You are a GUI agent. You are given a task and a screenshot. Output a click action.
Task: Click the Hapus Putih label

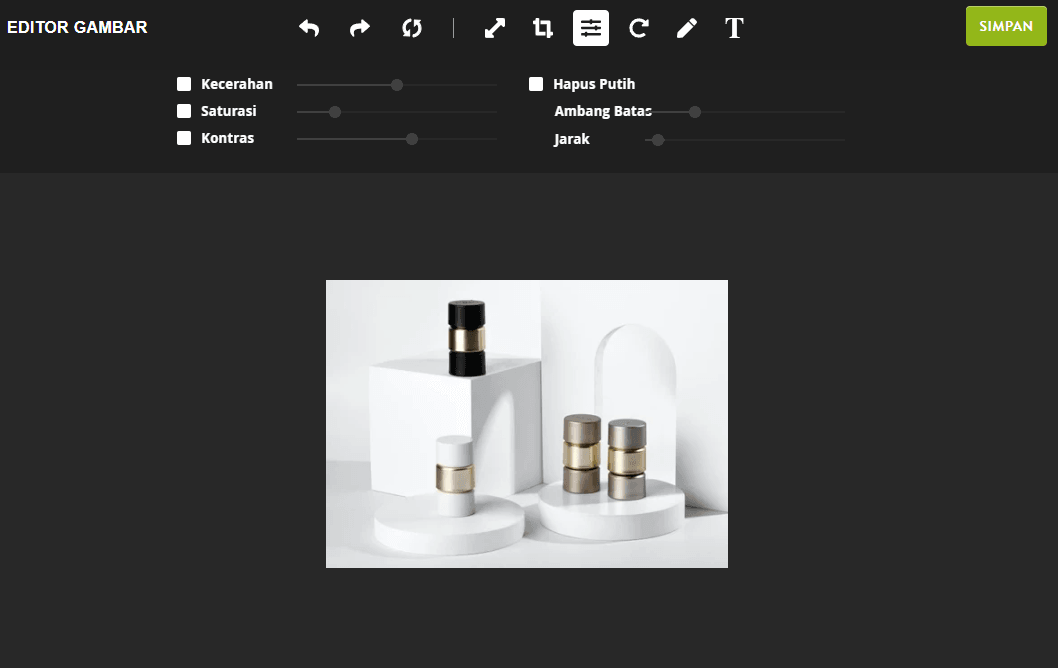click(594, 84)
